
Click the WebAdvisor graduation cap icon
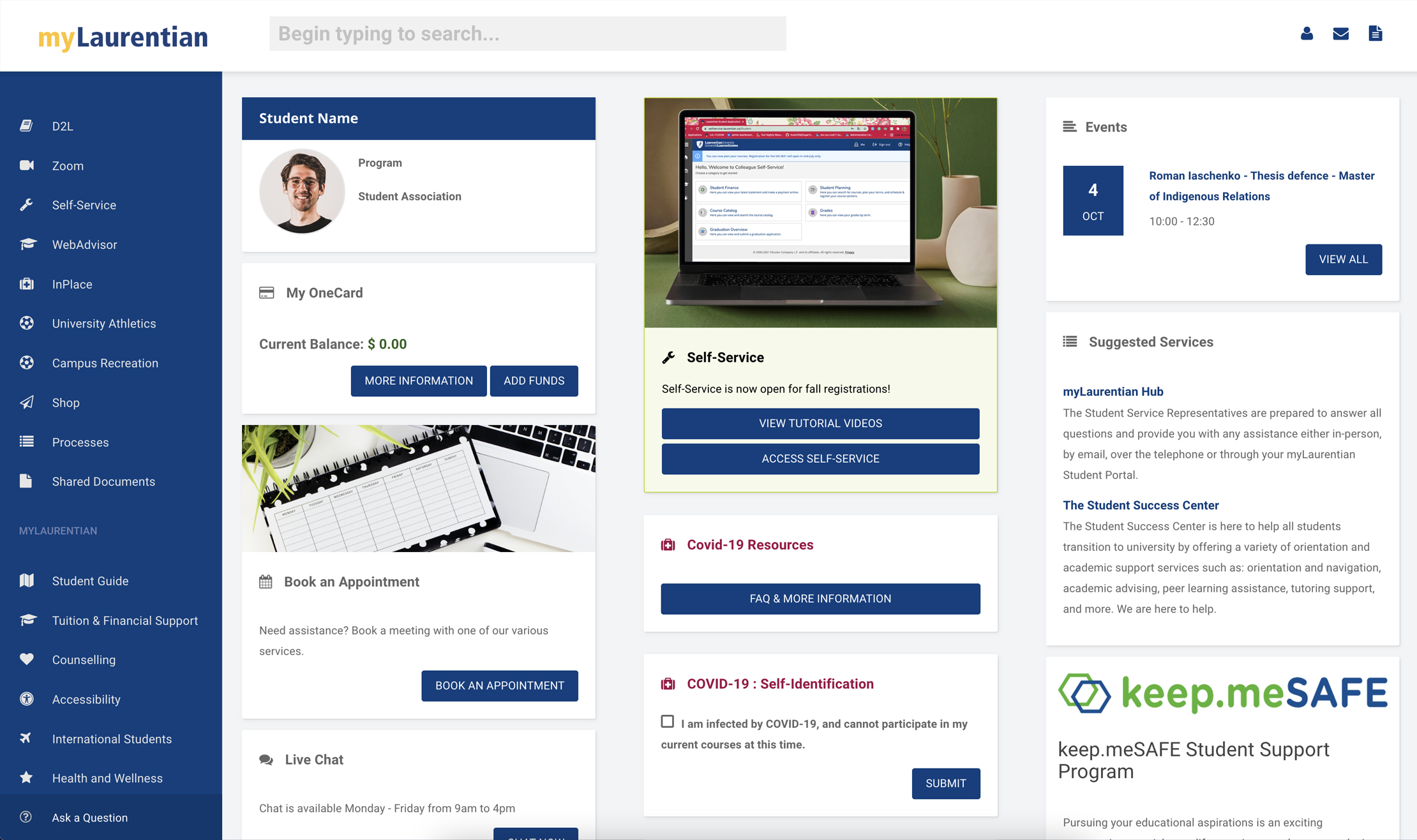(27, 244)
